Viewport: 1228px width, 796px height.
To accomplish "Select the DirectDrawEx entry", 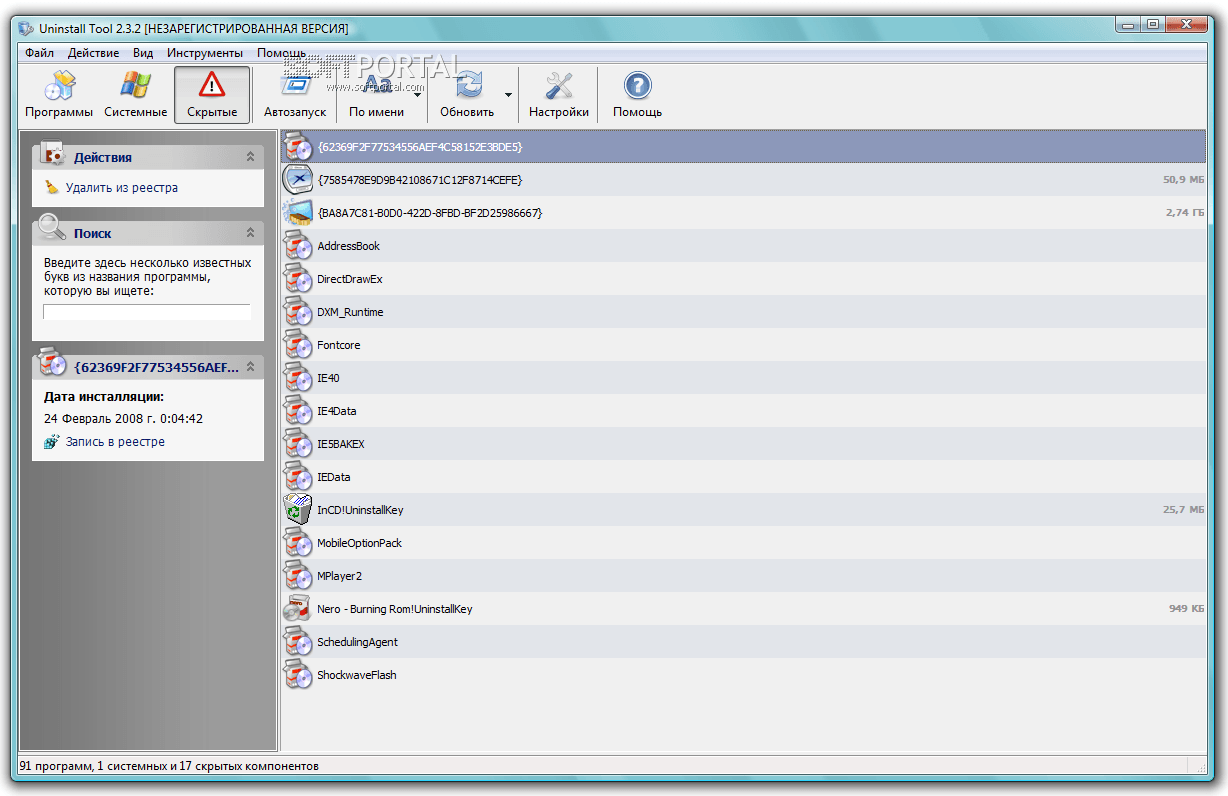I will tap(743, 279).
